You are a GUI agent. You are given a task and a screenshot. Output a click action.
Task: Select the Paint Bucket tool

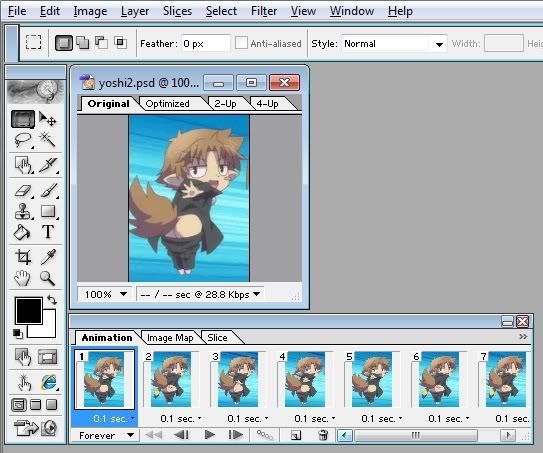point(22,232)
